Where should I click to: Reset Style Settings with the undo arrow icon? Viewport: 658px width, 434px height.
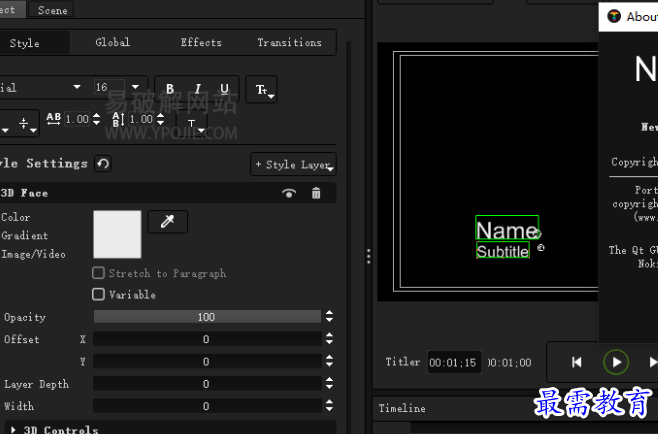click(103, 163)
